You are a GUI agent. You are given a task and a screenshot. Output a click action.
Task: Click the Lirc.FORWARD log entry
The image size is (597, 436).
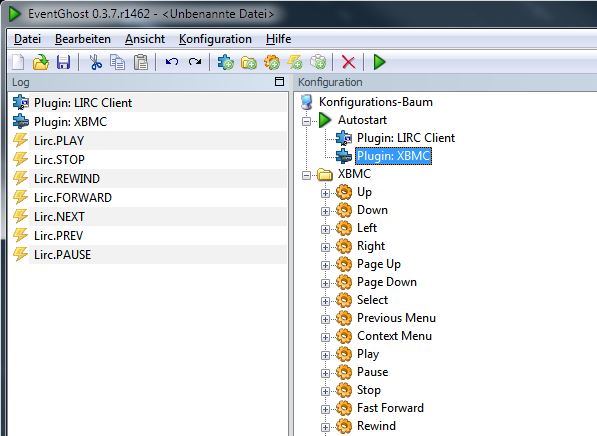tap(73, 198)
